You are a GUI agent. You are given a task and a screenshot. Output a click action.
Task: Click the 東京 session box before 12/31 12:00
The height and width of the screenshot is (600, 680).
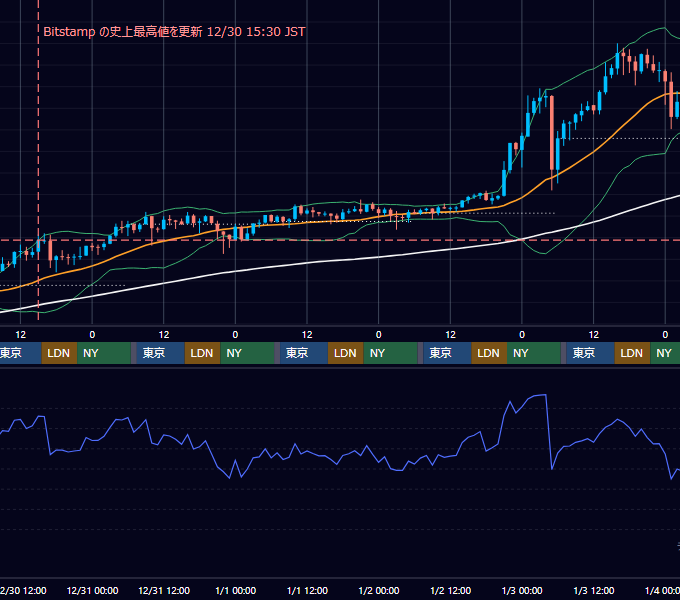[x=158, y=353]
